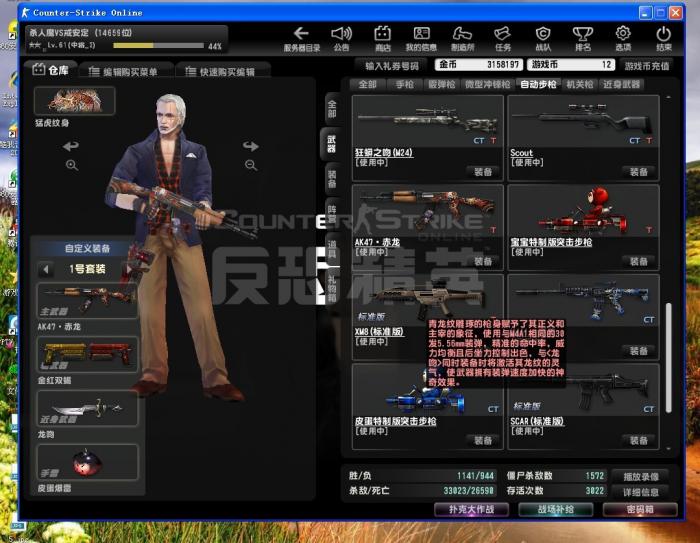Open 快速购买编辑 tab

(x=222, y=71)
